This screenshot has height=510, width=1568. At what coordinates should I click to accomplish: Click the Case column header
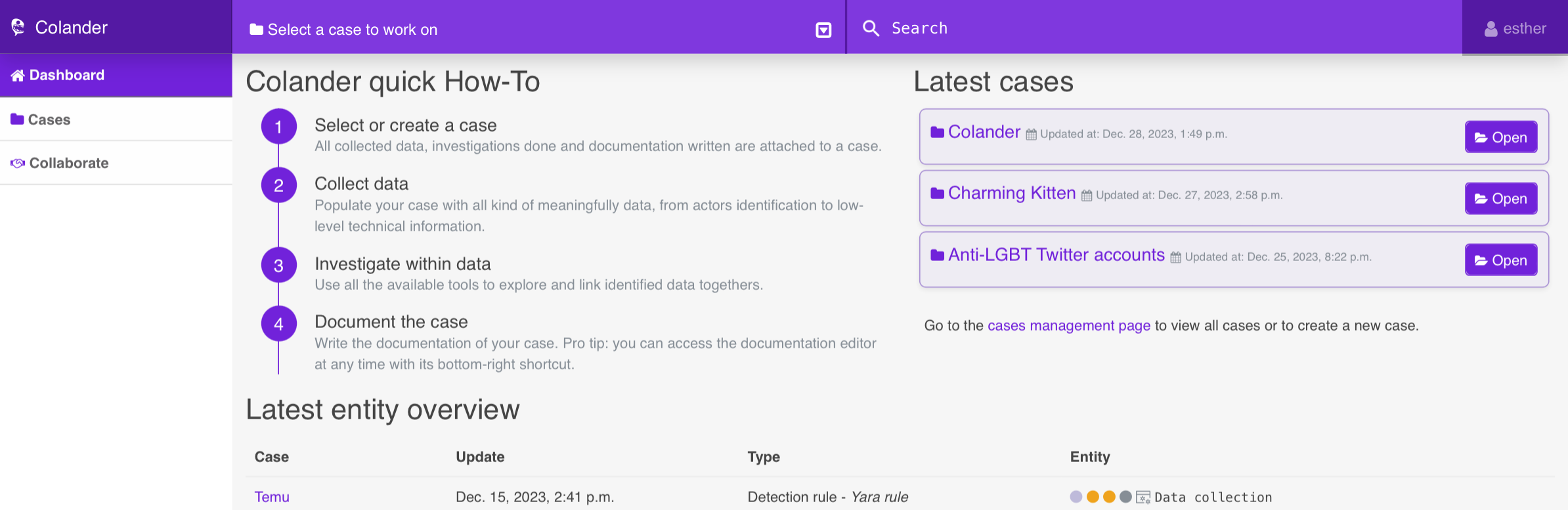click(272, 457)
